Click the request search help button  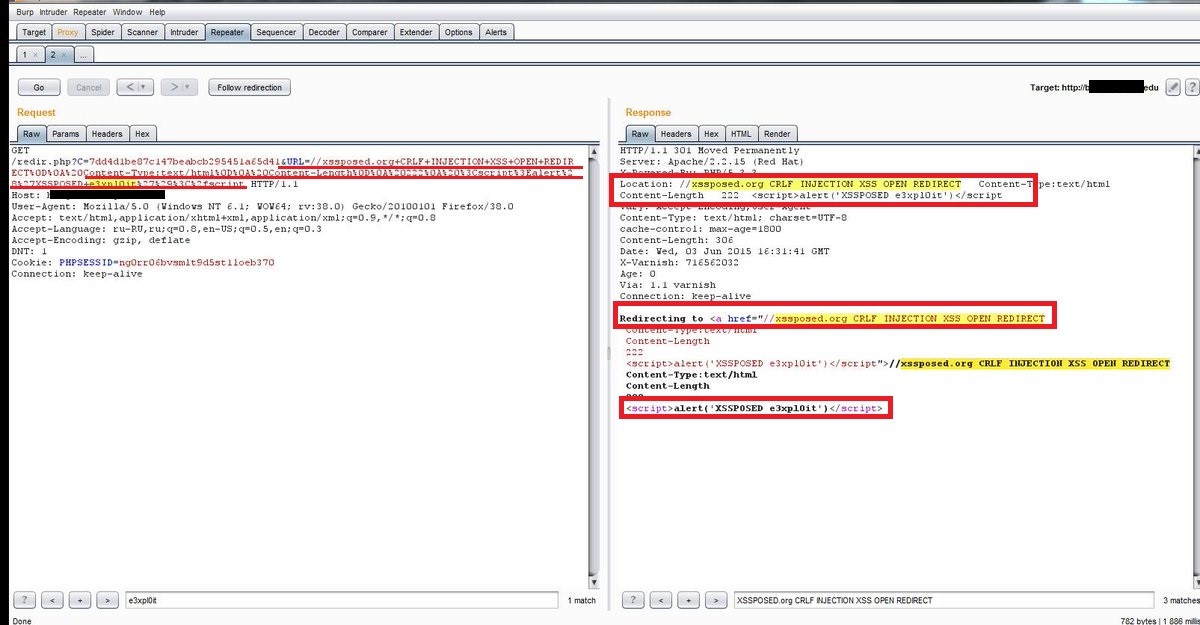26,600
